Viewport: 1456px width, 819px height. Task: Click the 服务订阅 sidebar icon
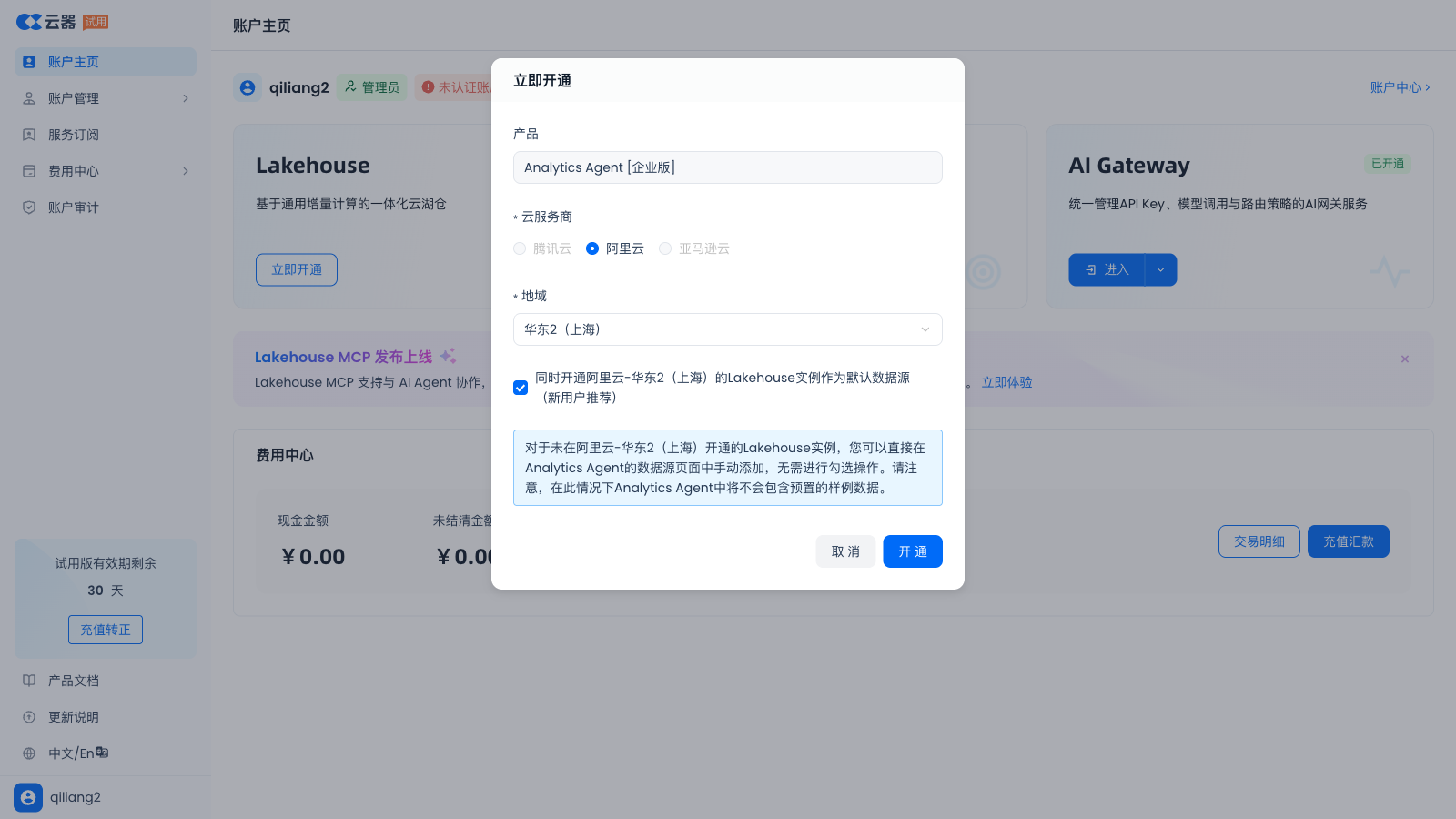click(29, 135)
